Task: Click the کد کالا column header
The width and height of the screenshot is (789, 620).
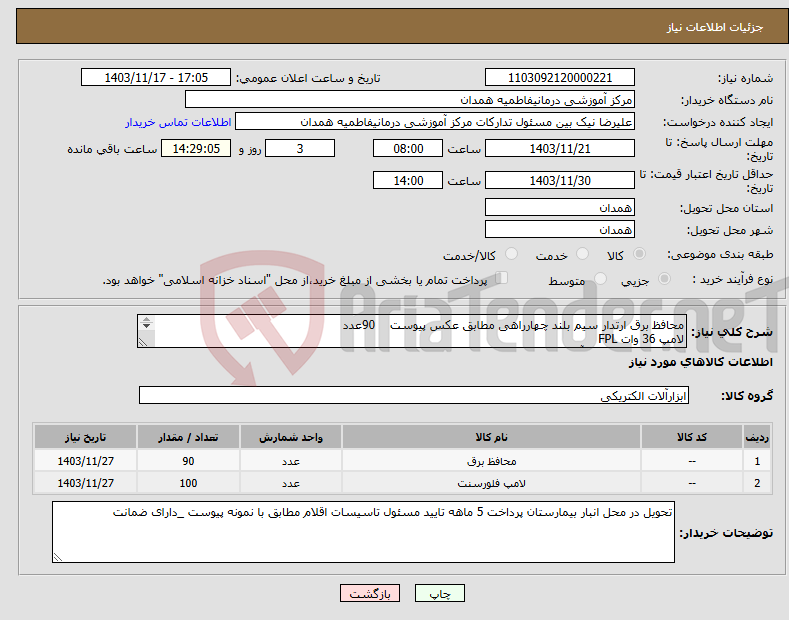Action: click(692, 437)
